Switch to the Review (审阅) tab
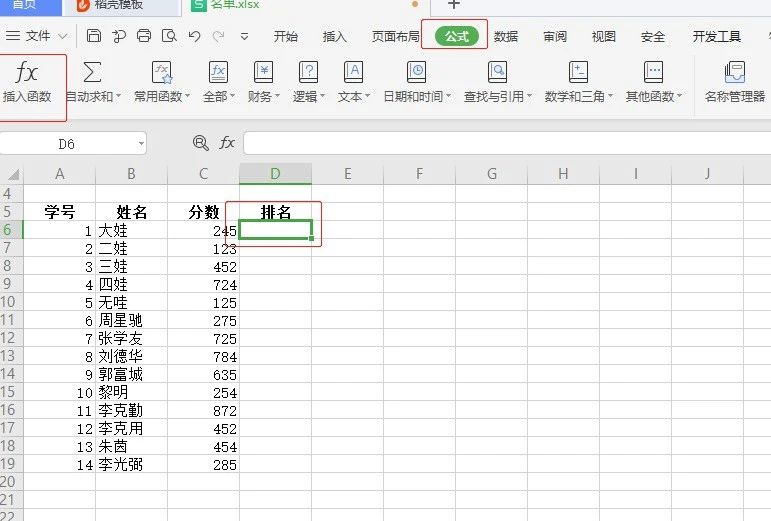771x521 pixels. click(555, 36)
